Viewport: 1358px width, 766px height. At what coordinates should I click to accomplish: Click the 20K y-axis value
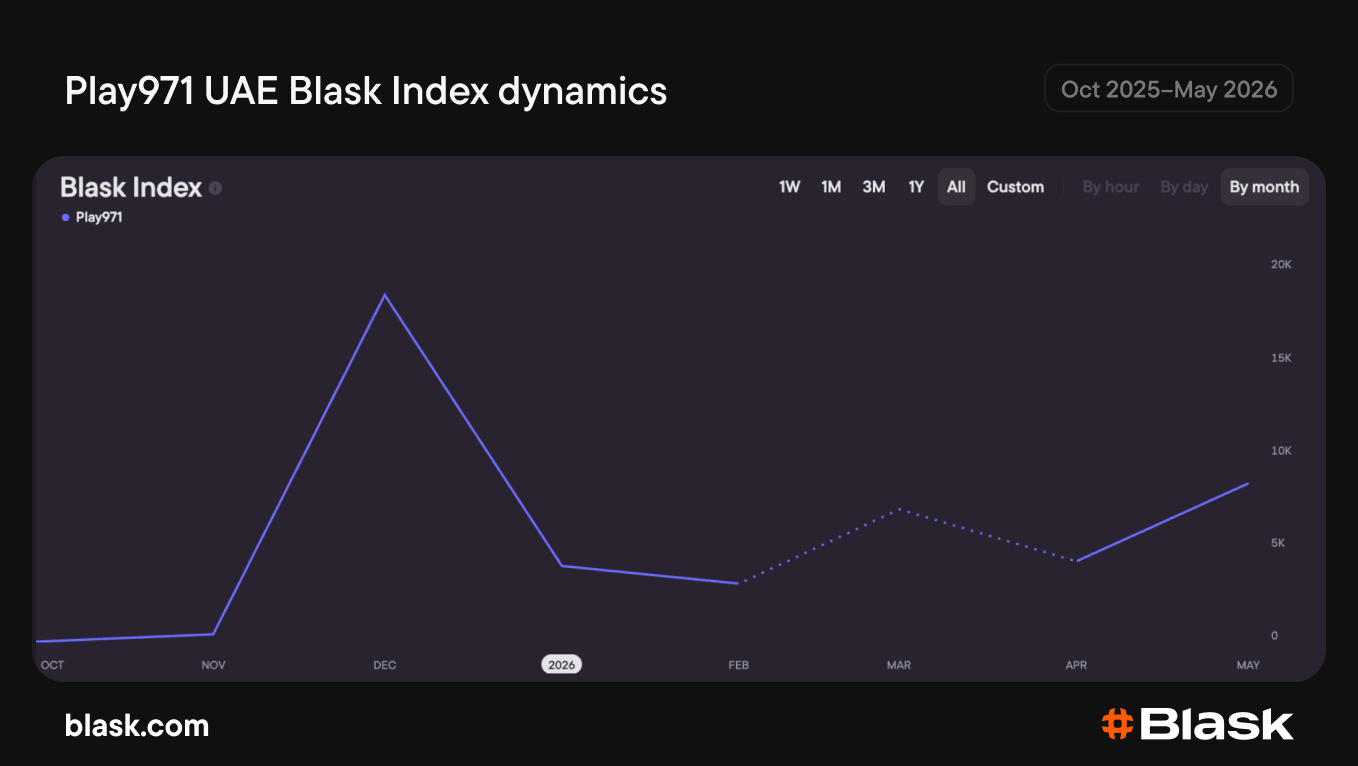tap(1281, 265)
